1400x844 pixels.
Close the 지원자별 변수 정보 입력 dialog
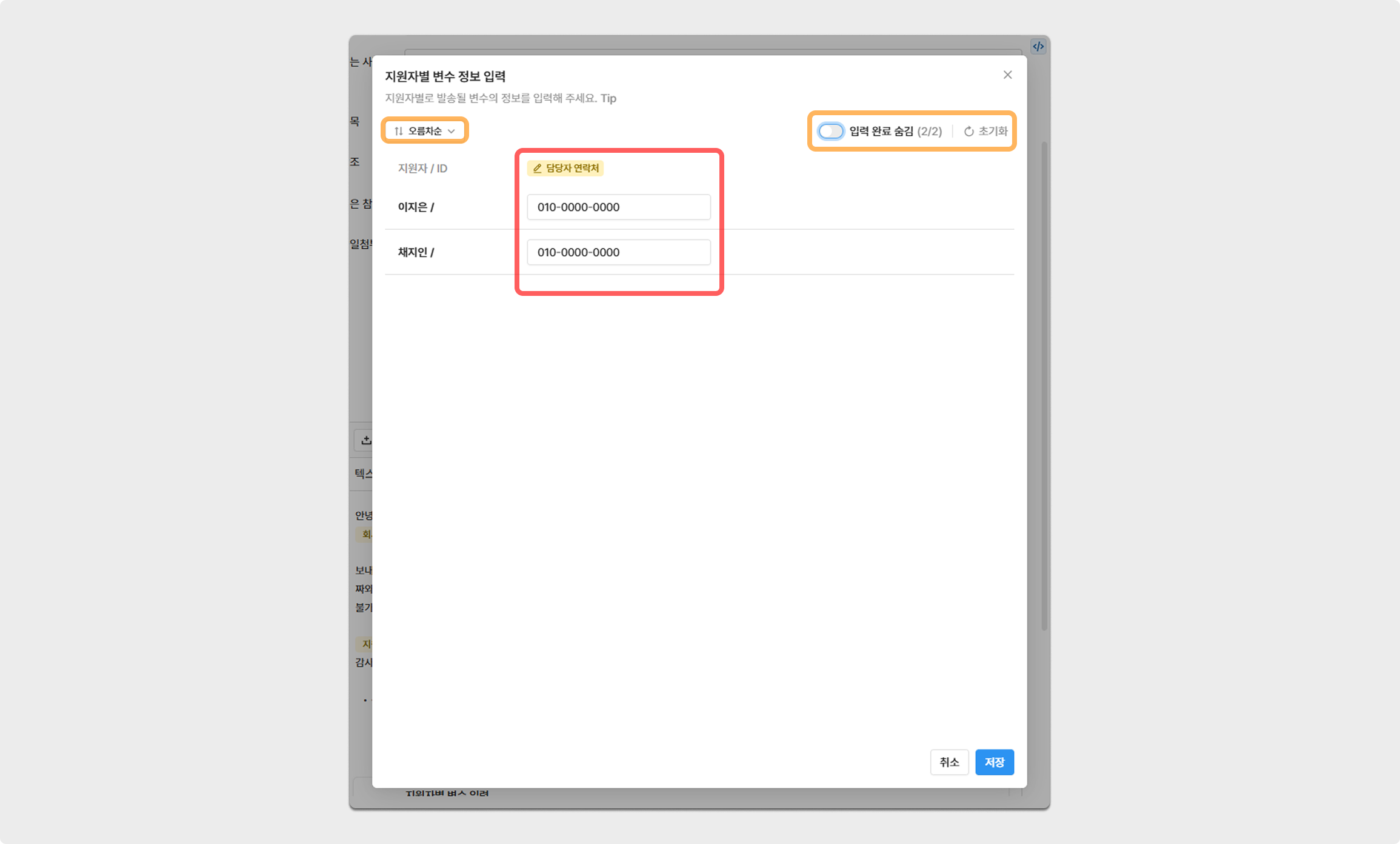pyautogui.click(x=1007, y=75)
